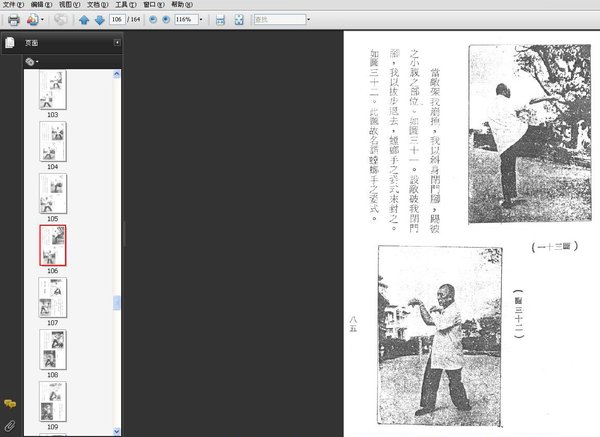Open the dropdown arrow beside the create PDF icon
This screenshot has width=600, height=437.
point(42,20)
